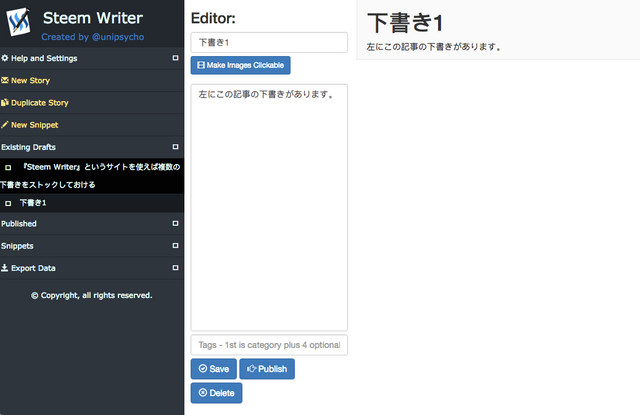Image resolution: width=640 pixels, height=415 pixels.
Task: Open Help and Settings in the sidebar
Action: (92, 58)
